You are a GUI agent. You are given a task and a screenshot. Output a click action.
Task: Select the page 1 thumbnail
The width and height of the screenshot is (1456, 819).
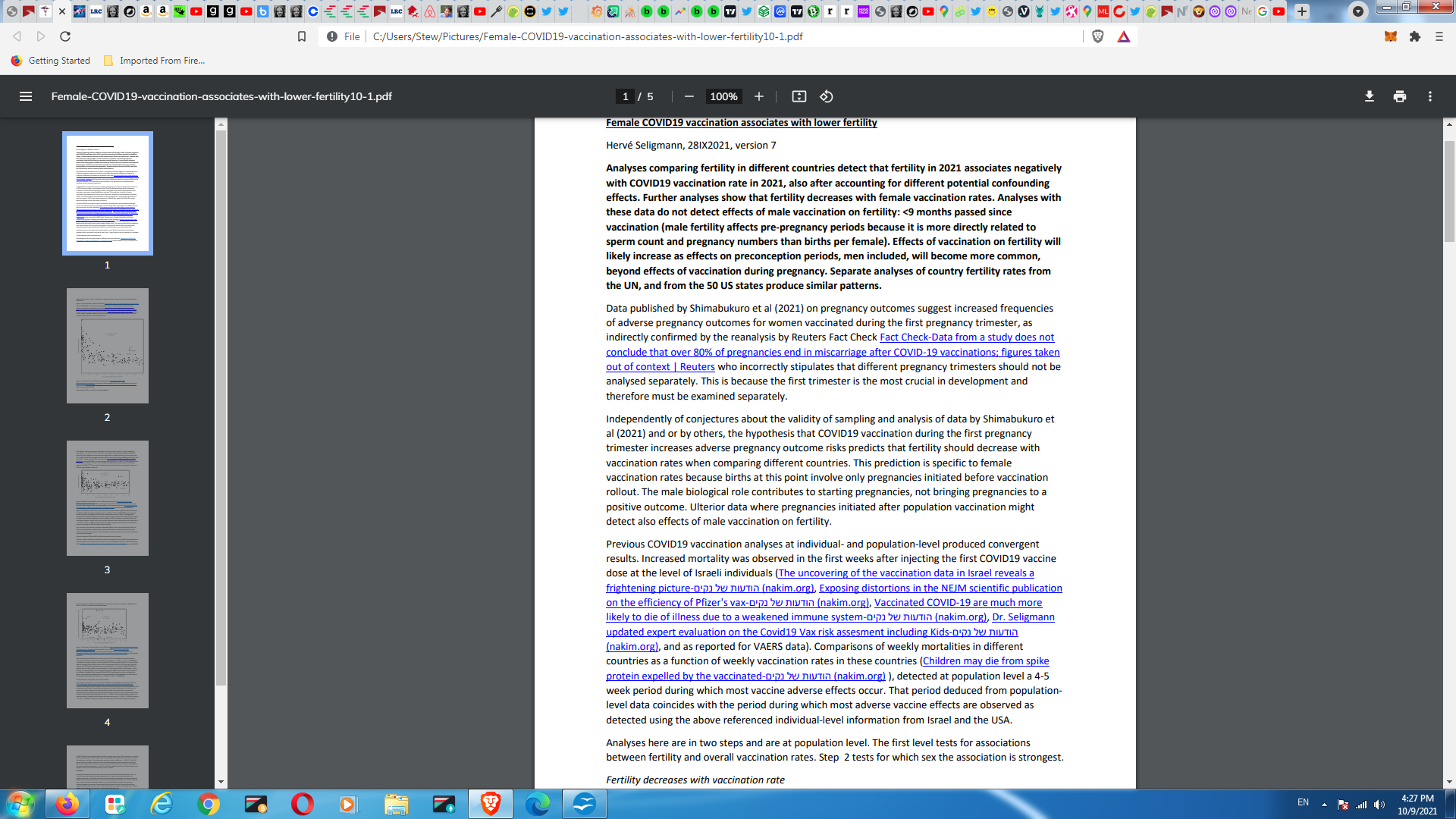pos(108,193)
